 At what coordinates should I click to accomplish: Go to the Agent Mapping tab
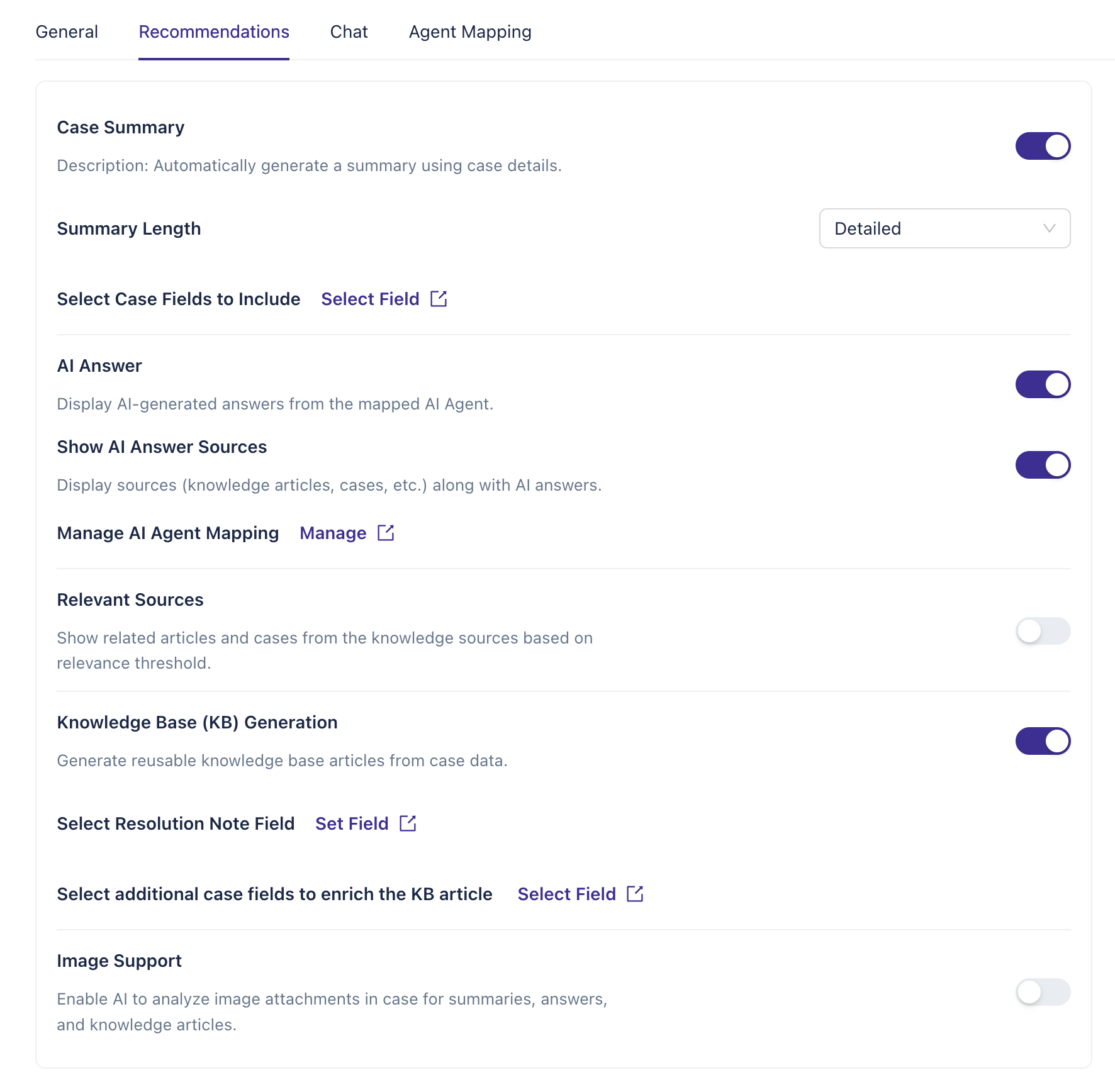click(x=470, y=31)
